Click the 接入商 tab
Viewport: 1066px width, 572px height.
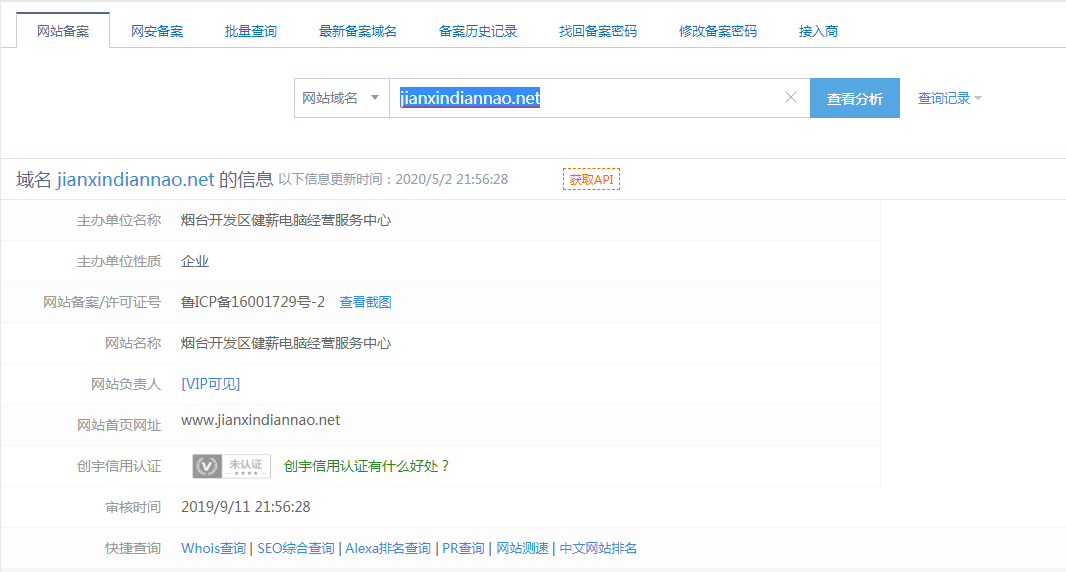tap(818, 31)
